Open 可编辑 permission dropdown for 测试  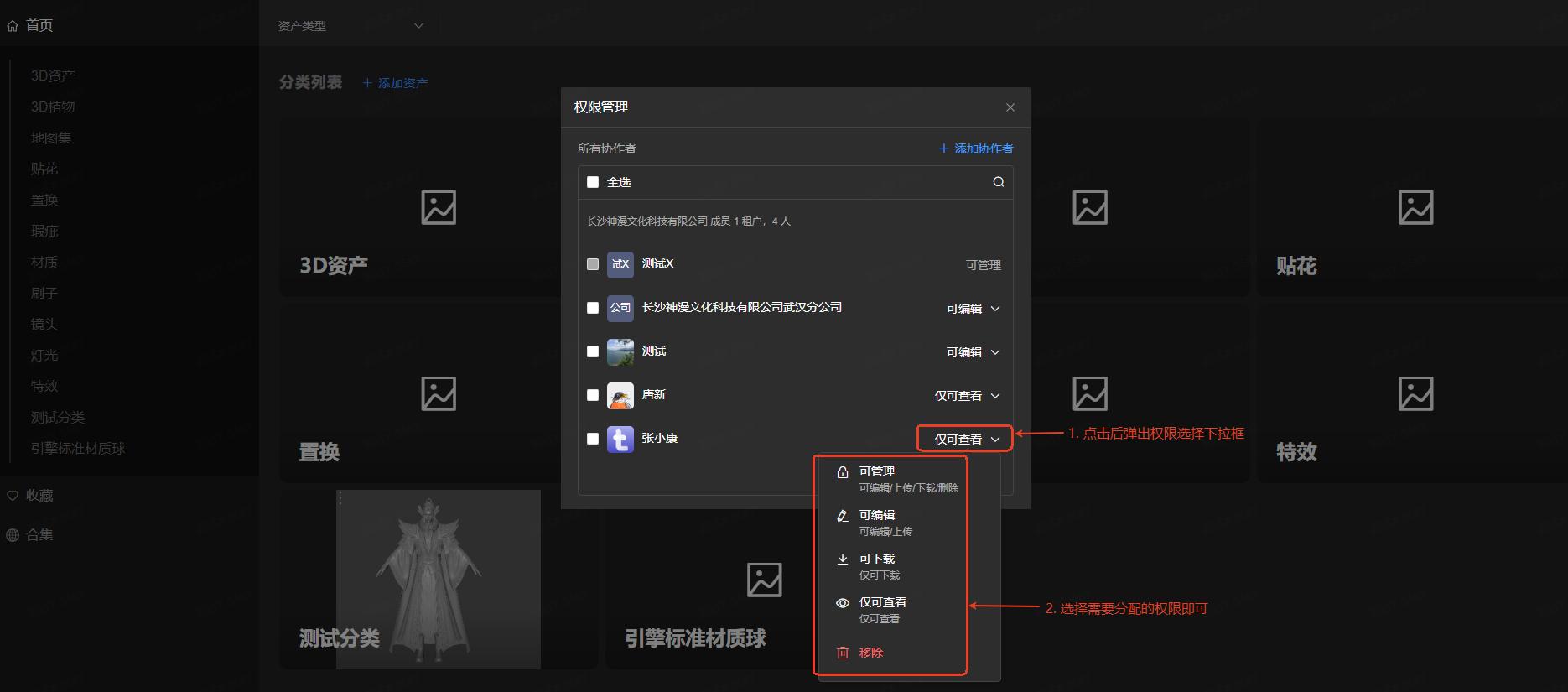(973, 352)
